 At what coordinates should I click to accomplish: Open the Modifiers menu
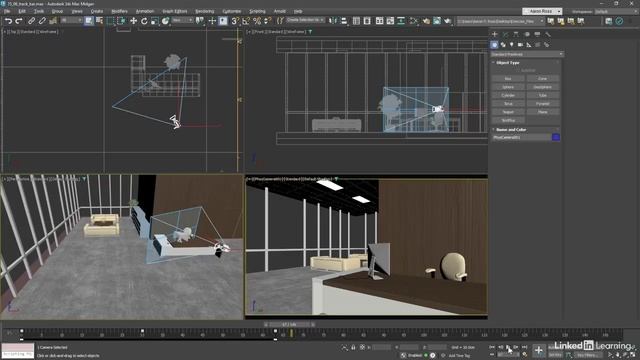[x=119, y=11]
